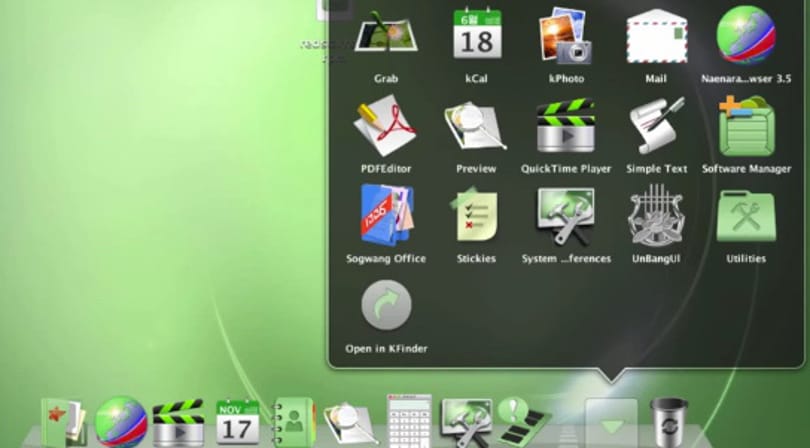This screenshot has width=810, height=448.
Task: Open the Simple Text editor
Action: pos(657,126)
